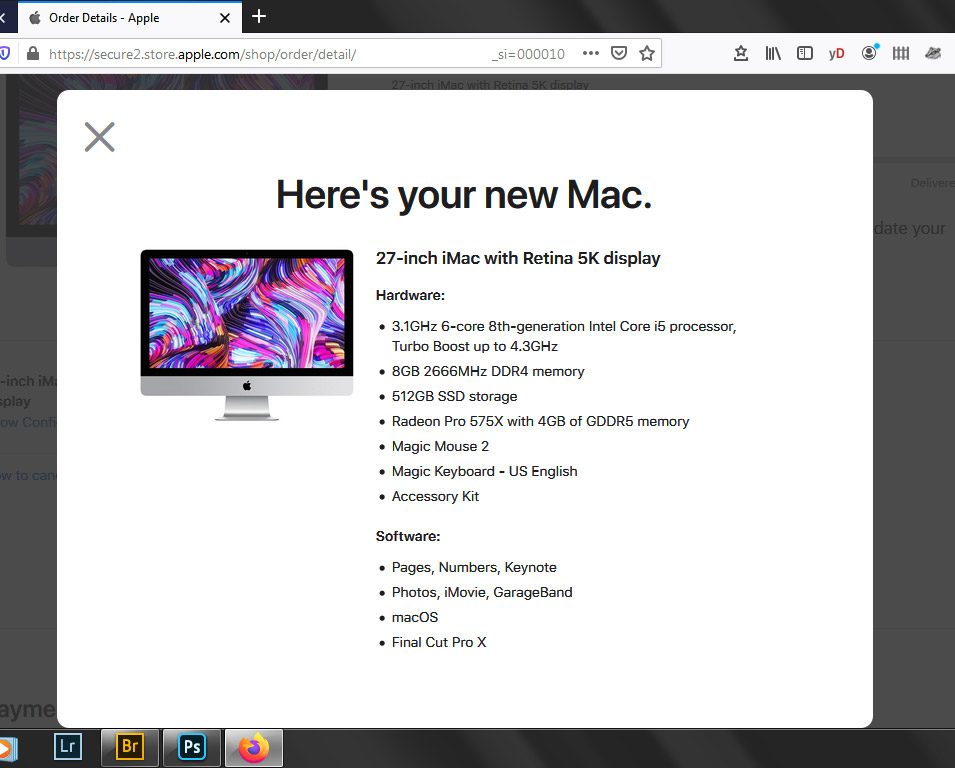Click the 'Here's your new Mac.' title
Screen dimensions: 955x768
coord(464,196)
